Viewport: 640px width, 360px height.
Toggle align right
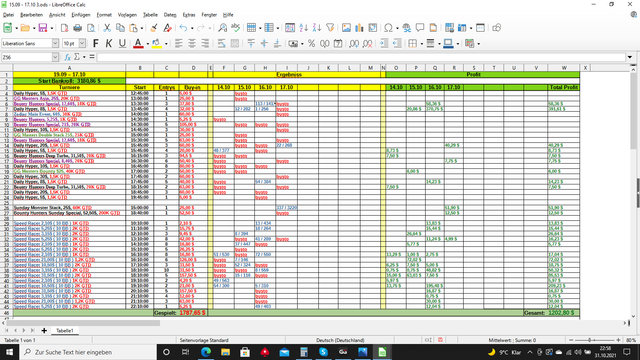coord(205,43)
